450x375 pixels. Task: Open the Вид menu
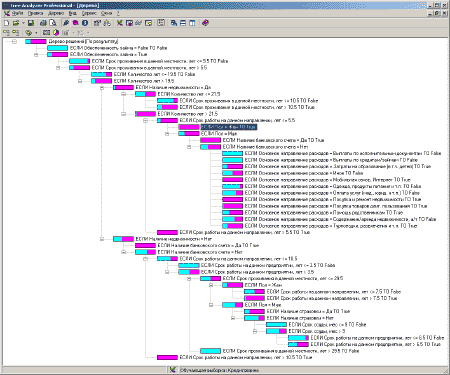coord(73,13)
